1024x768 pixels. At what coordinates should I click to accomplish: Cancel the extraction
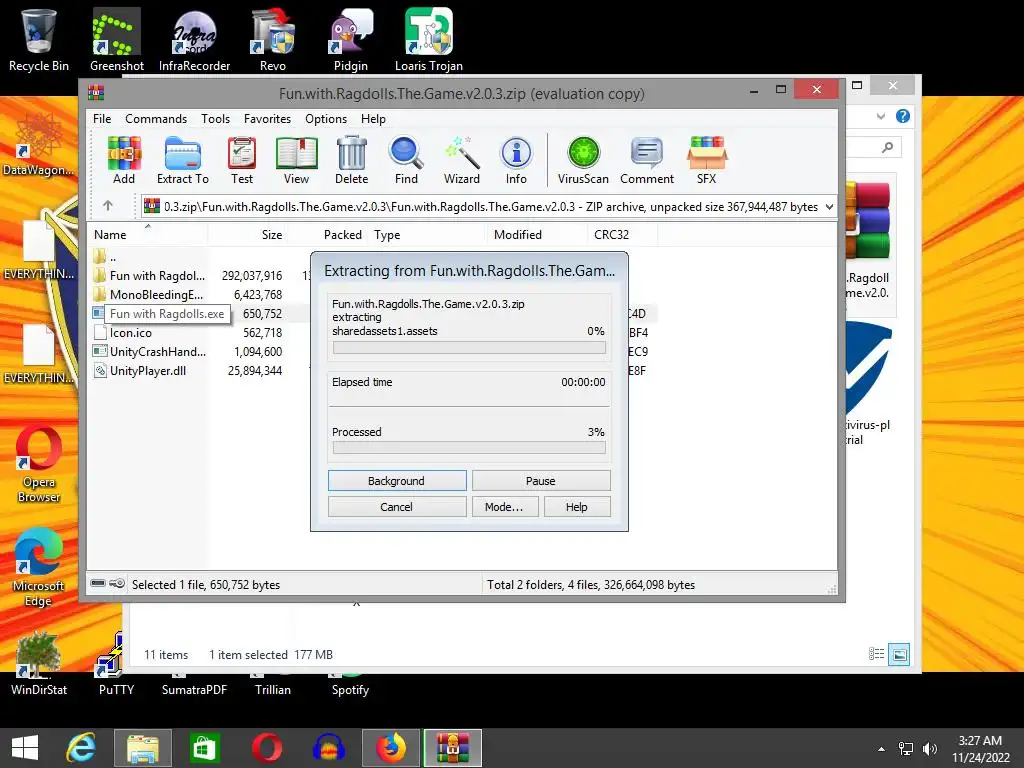click(x=396, y=507)
